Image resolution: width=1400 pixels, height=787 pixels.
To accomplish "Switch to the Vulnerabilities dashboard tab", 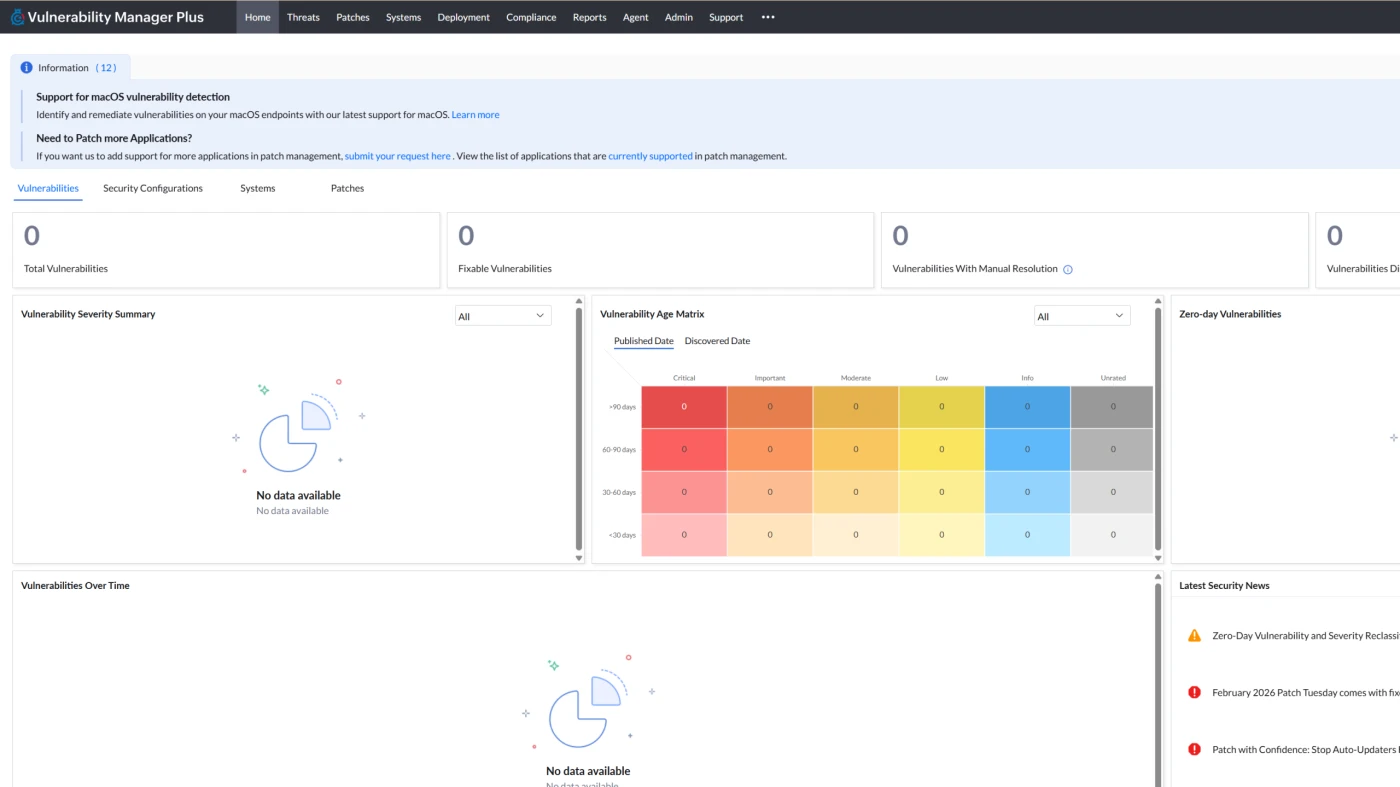I will 48,188.
